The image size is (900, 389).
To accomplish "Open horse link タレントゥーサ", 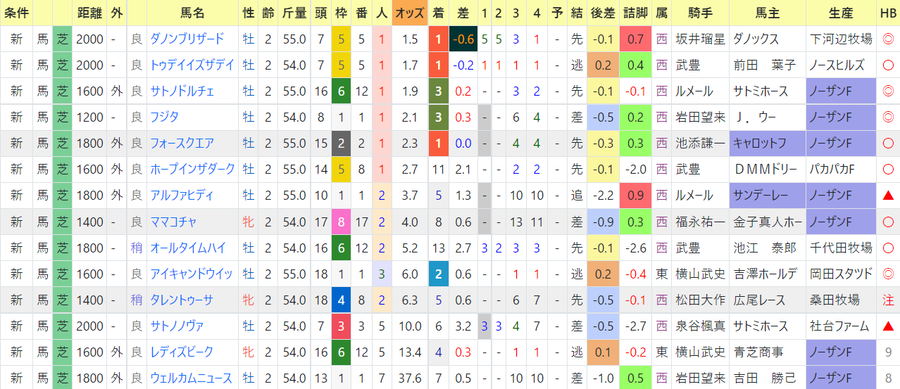I will [181, 300].
